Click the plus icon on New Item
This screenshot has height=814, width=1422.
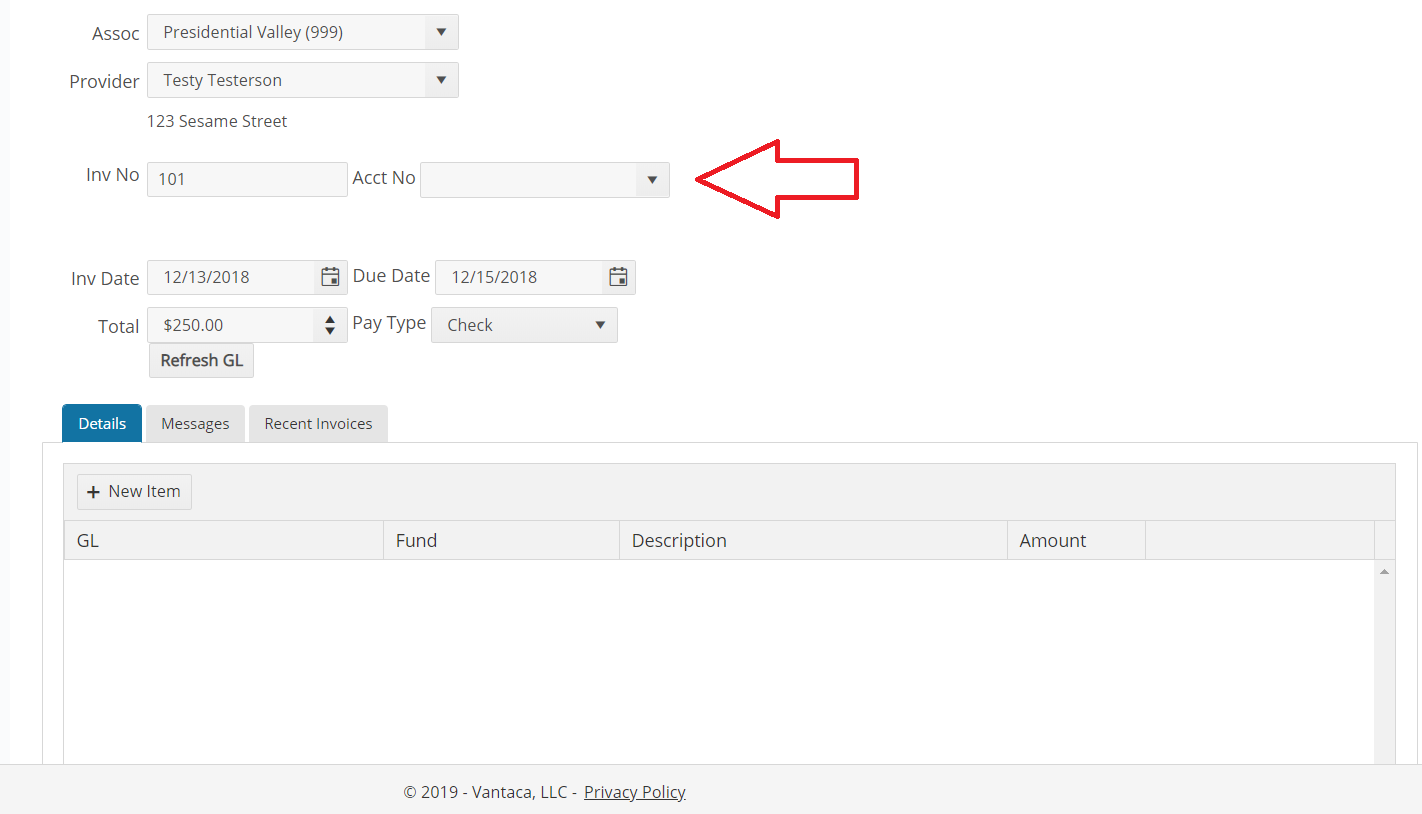pos(94,491)
